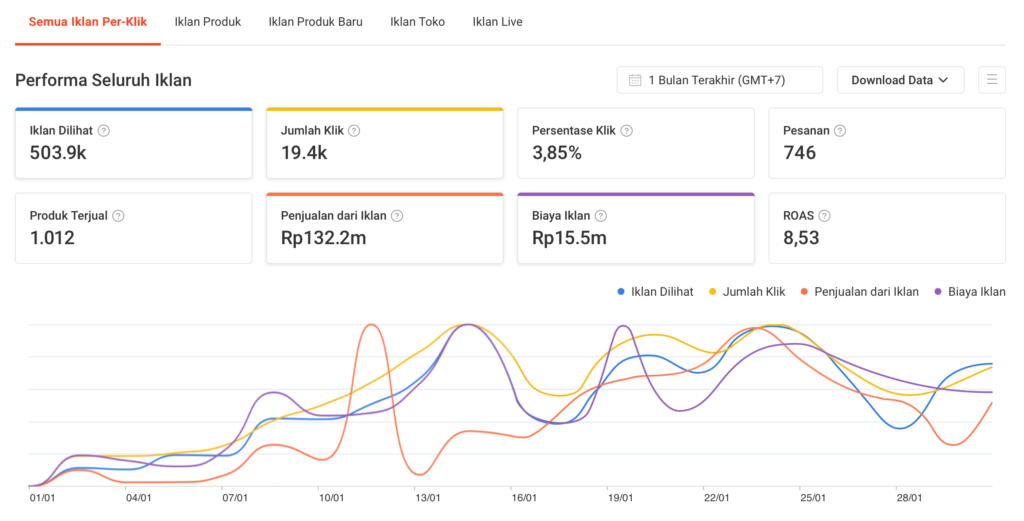This screenshot has height=521, width=1024.
Task: Select the Iklan Produk Baru tab
Action: [316, 21]
